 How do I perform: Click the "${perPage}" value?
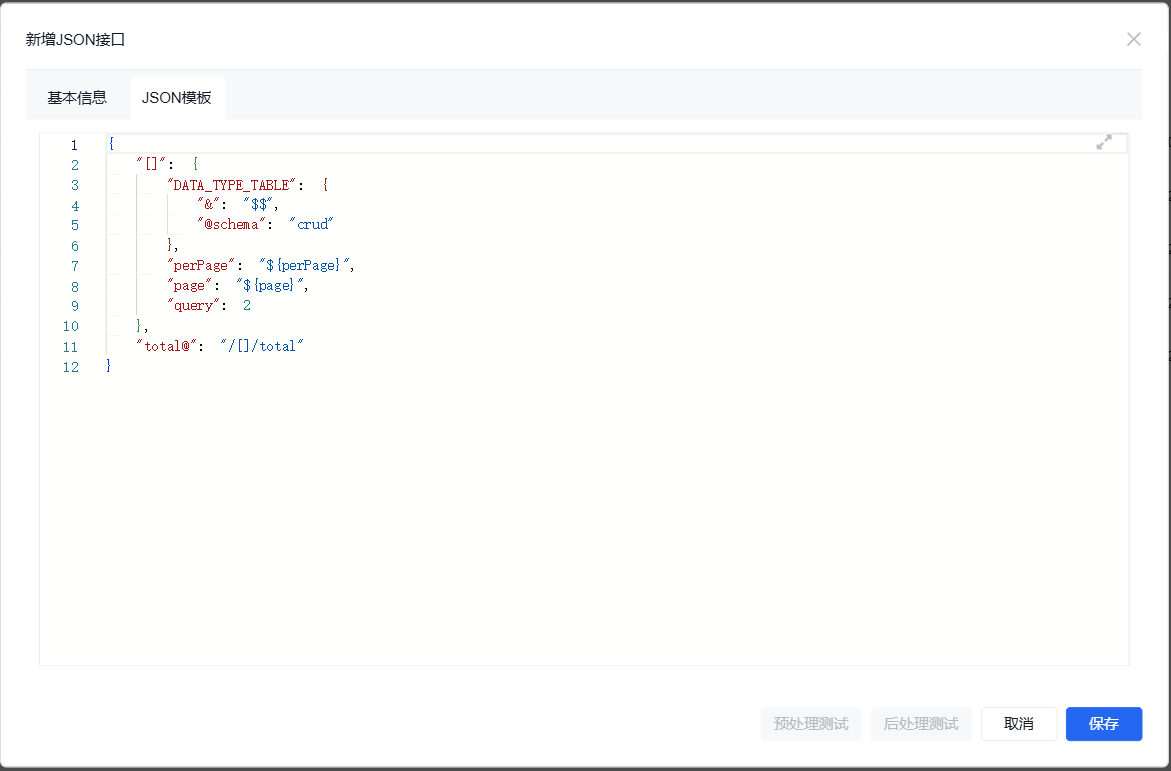(305, 265)
